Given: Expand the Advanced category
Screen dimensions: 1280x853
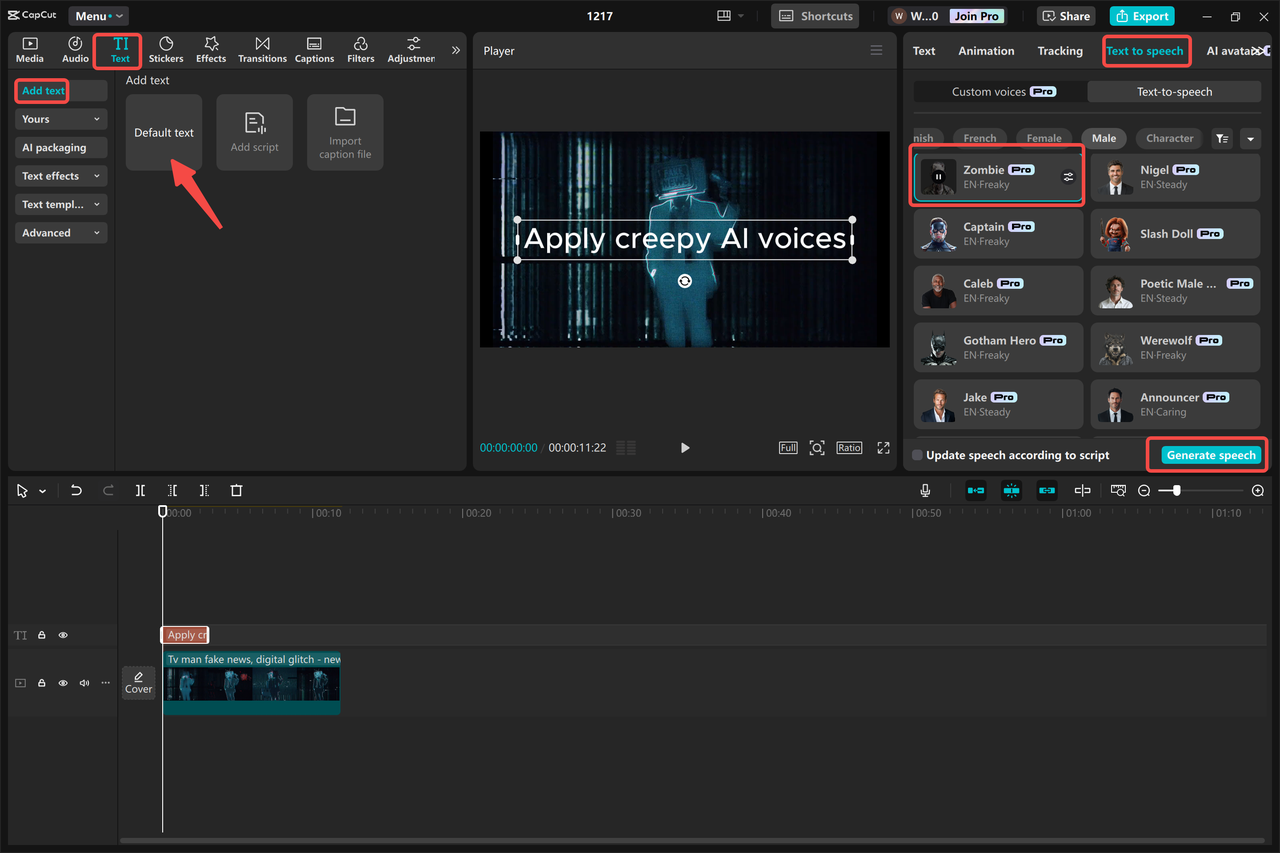Looking at the screenshot, I should [61, 233].
